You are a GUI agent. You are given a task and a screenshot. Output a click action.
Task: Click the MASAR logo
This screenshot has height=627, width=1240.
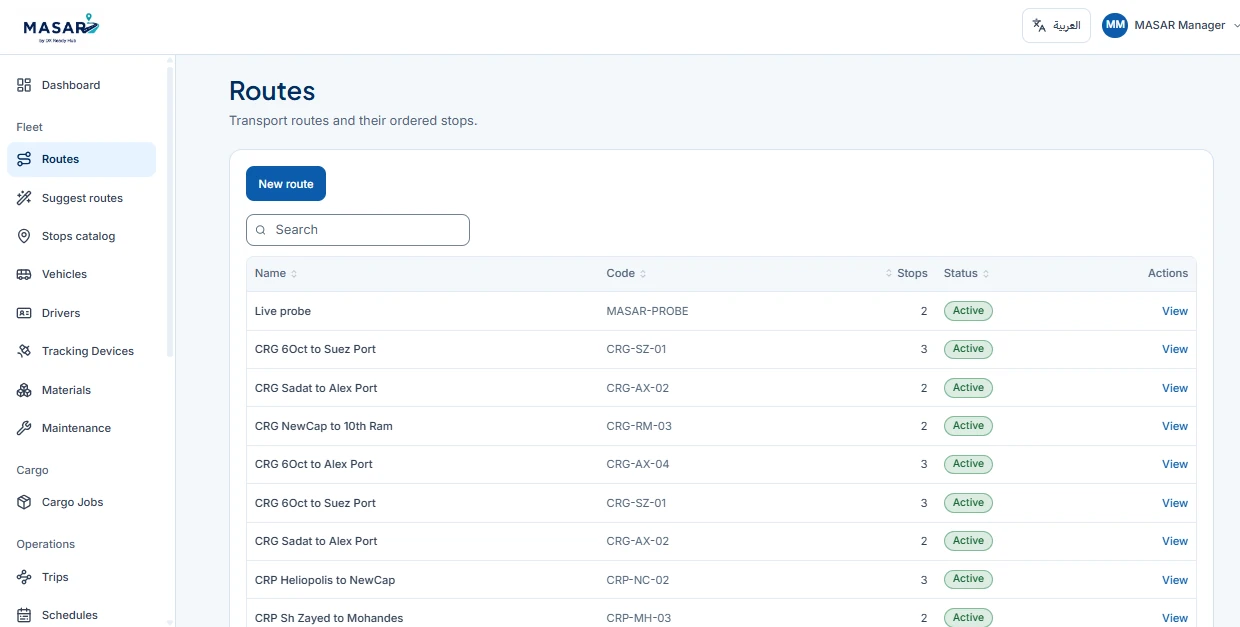pyautogui.click(x=61, y=27)
